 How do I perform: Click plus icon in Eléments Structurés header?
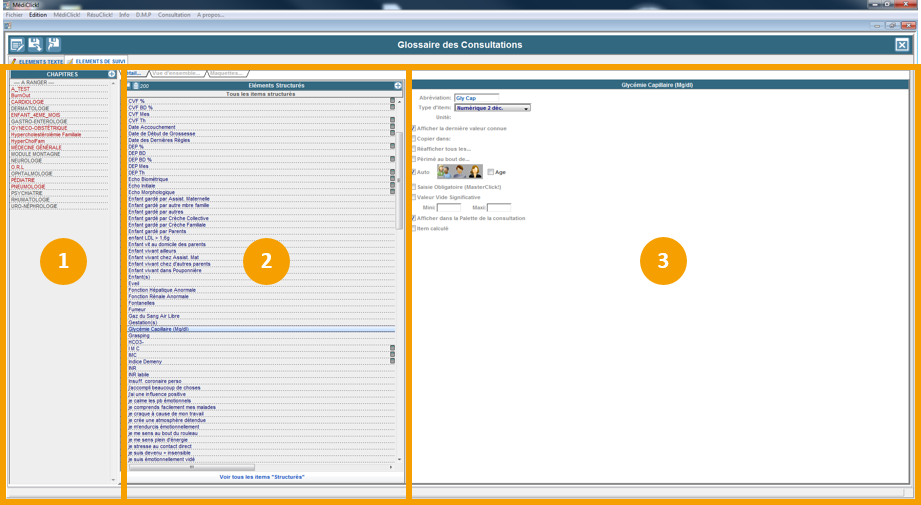coord(398,86)
